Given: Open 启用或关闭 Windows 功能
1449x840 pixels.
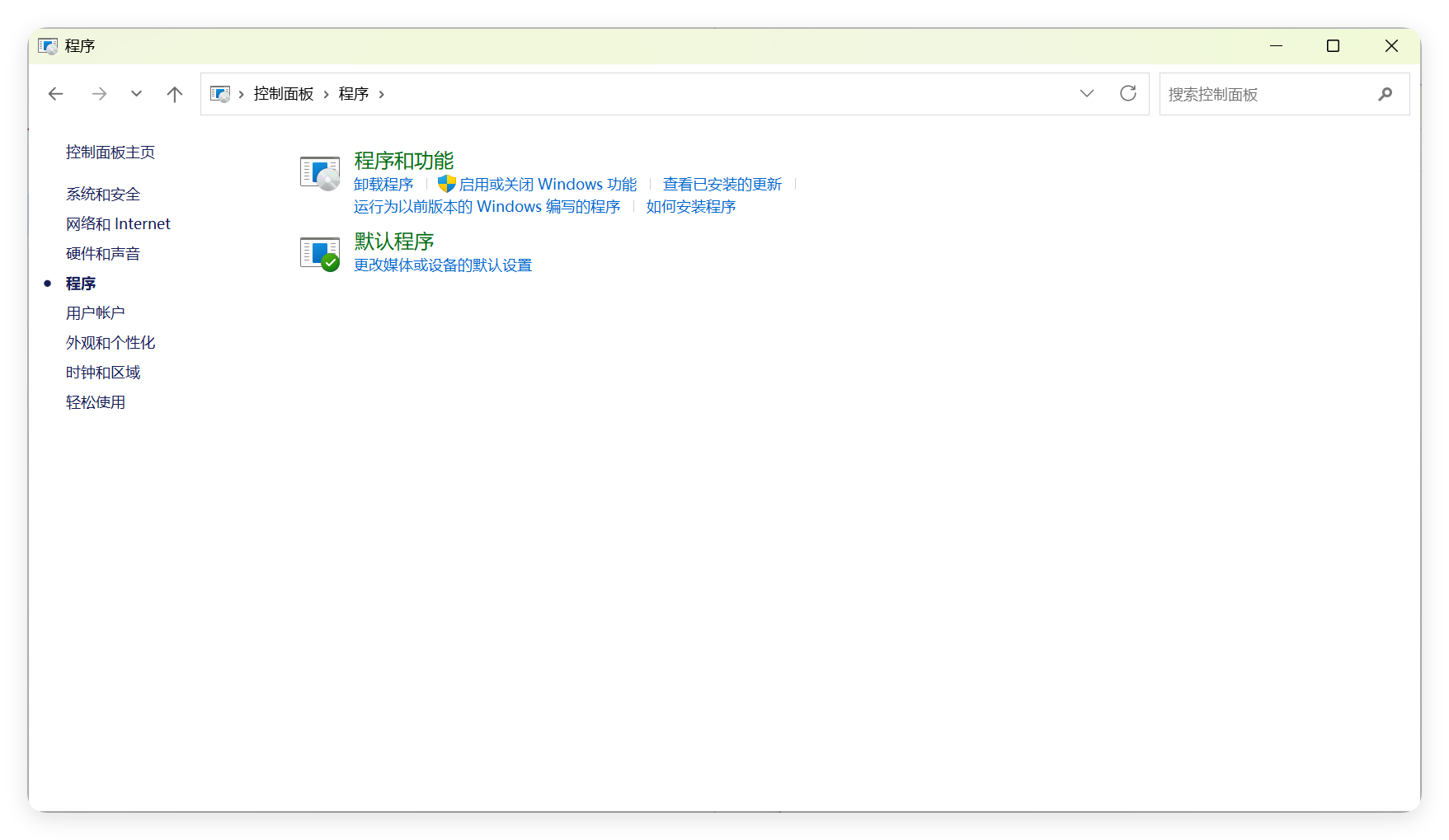Looking at the screenshot, I should [548, 185].
